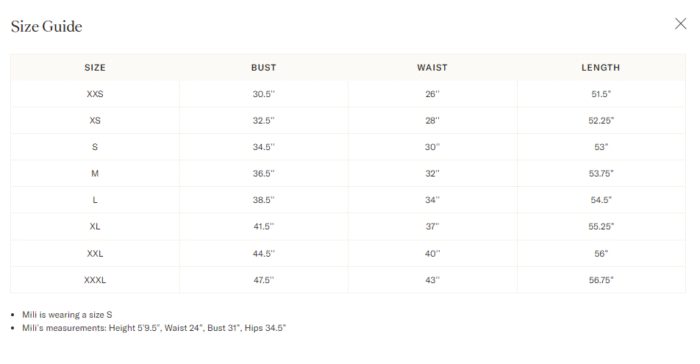Select the size S row label
The height and width of the screenshot is (364, 700).
[x=95, y=146]
